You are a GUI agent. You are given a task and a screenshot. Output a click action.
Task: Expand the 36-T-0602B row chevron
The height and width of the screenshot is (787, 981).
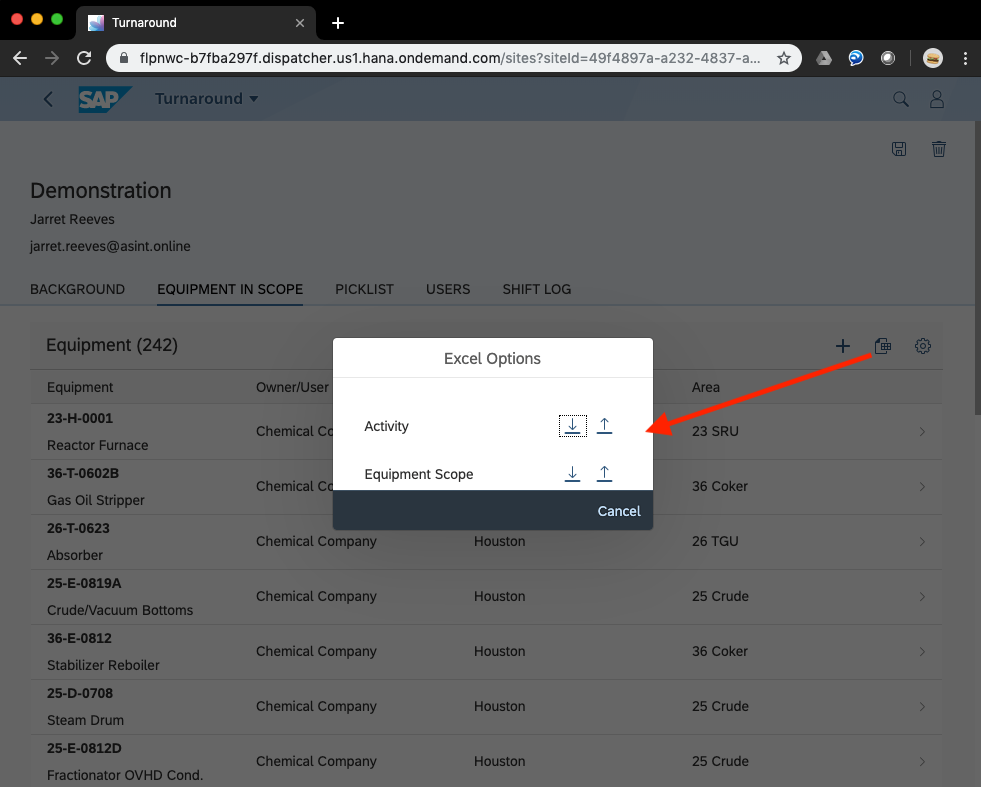[x=922, y=487]
